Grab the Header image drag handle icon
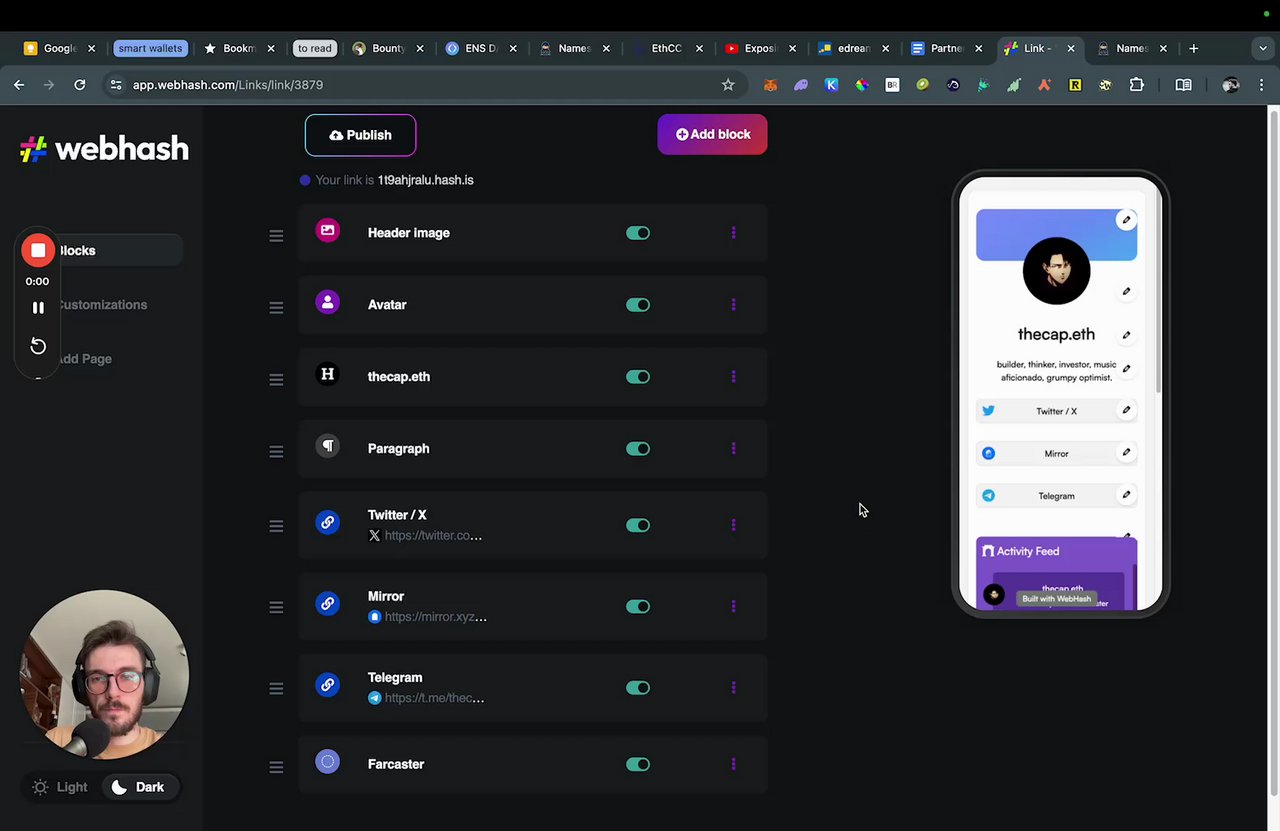 (276, 236)
